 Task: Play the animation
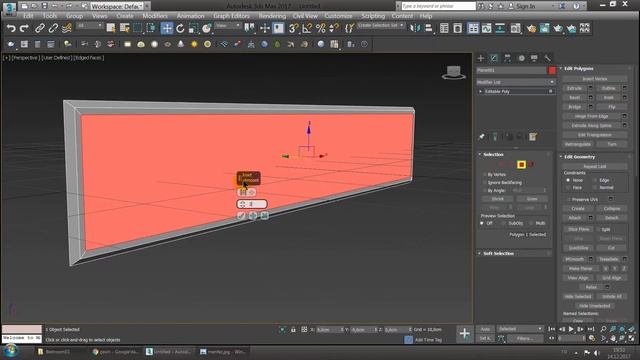pos(571,329)
